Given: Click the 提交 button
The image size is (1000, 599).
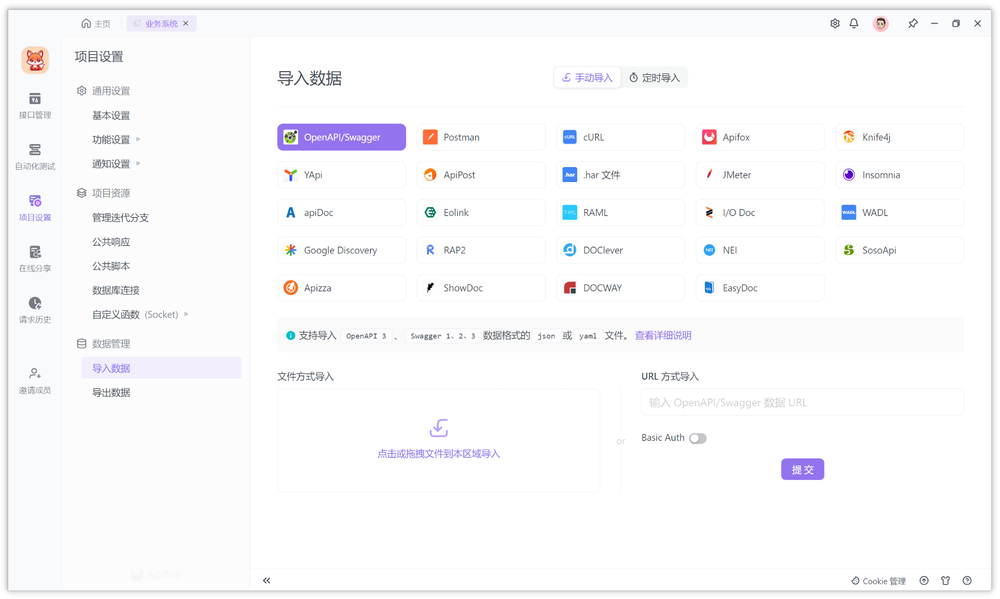Looking at the screenshot, I should 802,470.
